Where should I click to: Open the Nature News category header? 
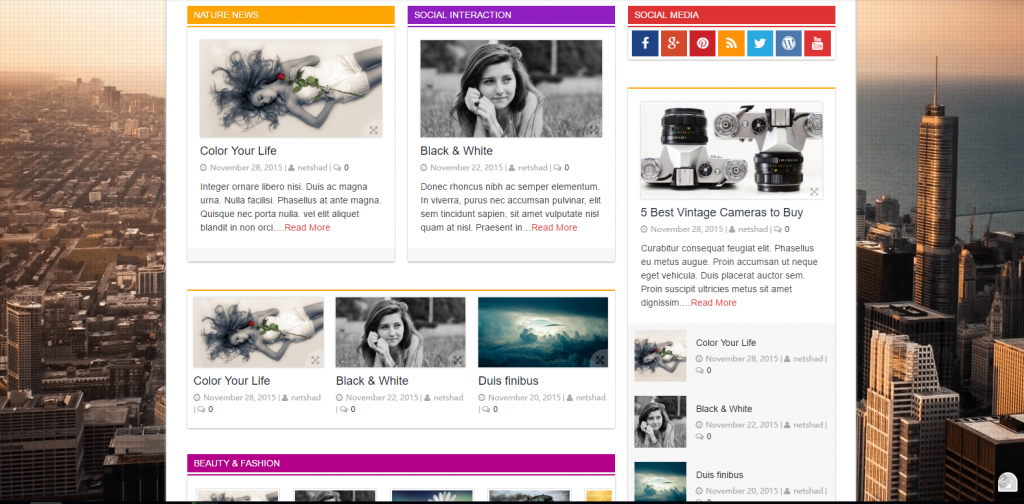[x=226, y=15]
